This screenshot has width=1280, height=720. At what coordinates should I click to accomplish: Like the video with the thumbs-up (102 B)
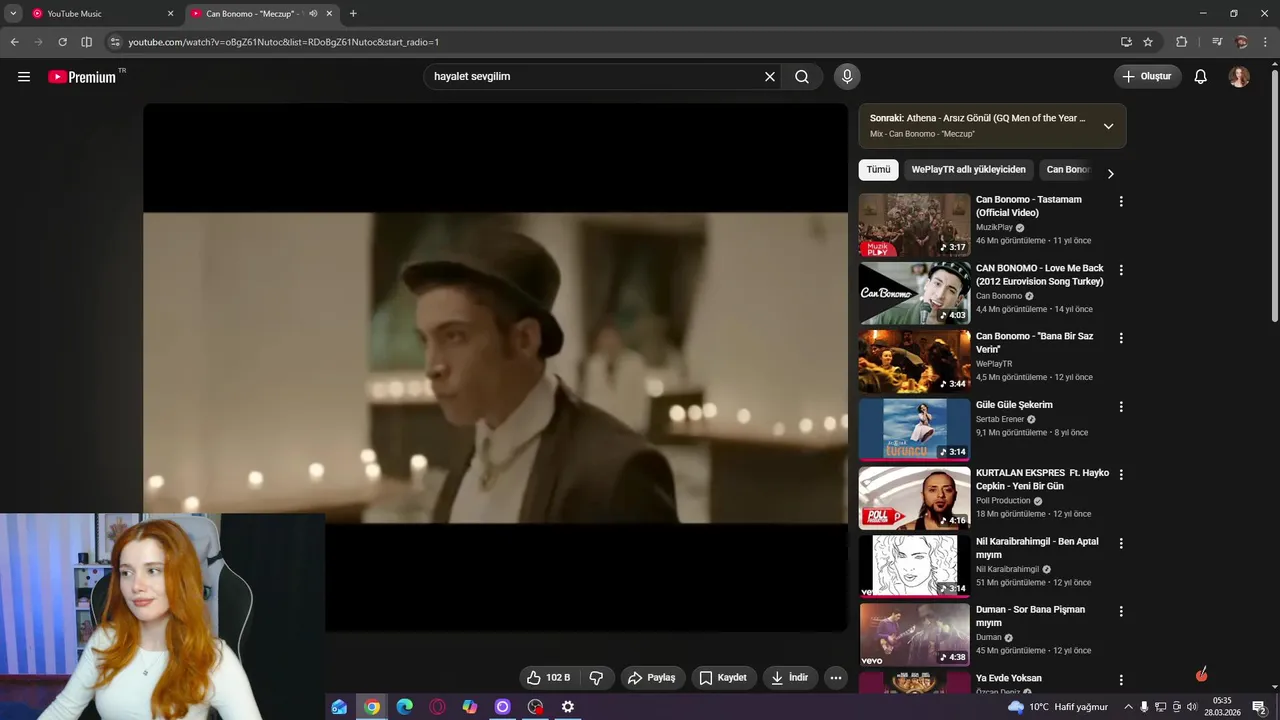tap(548, 678)
